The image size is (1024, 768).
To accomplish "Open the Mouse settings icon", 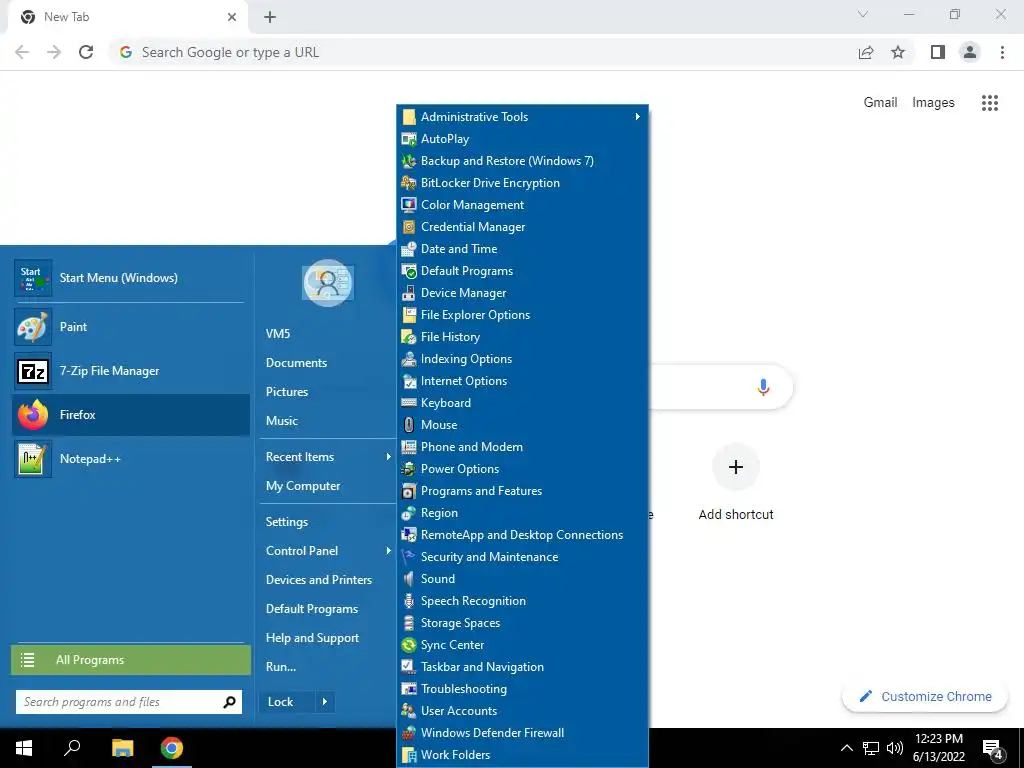I will click(x=409, y=424).
